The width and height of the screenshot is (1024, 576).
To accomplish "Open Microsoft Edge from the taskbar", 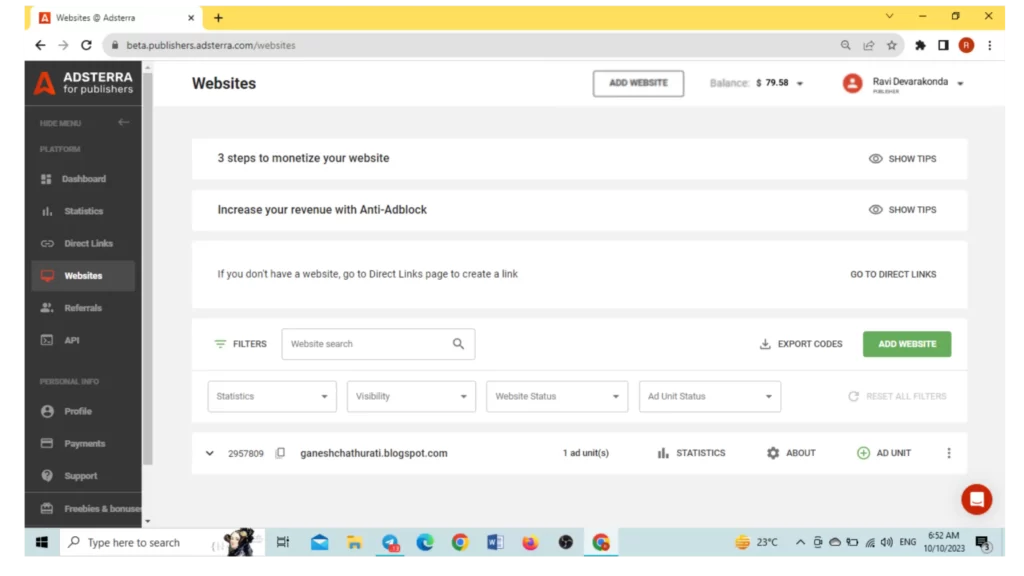I will click(425, 543).
